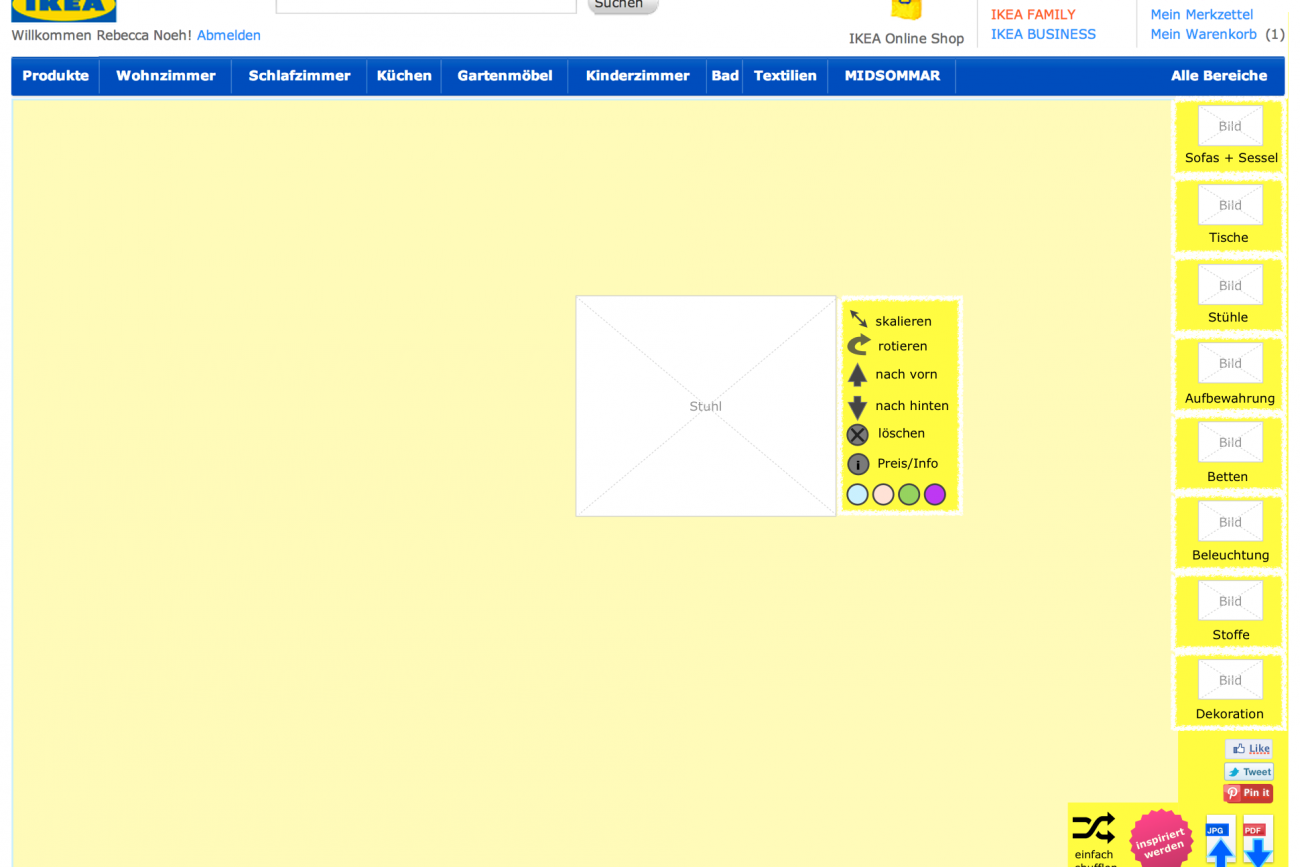Screen dimensions: 1300x867
Task: Select the Sofas + Sessel category thumbnail
Action: point(1230,127)
